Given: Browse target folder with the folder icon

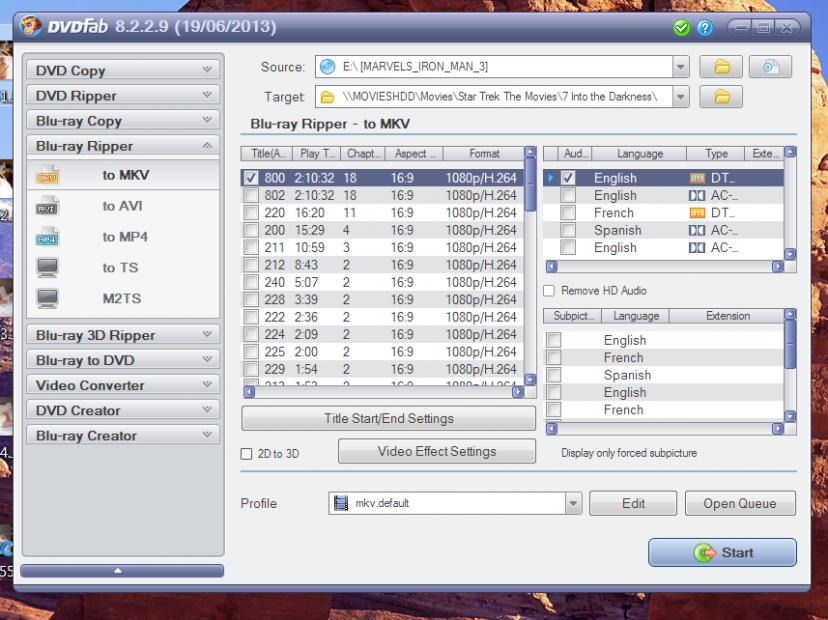Looking at the screenshot, I should [721, 97].
